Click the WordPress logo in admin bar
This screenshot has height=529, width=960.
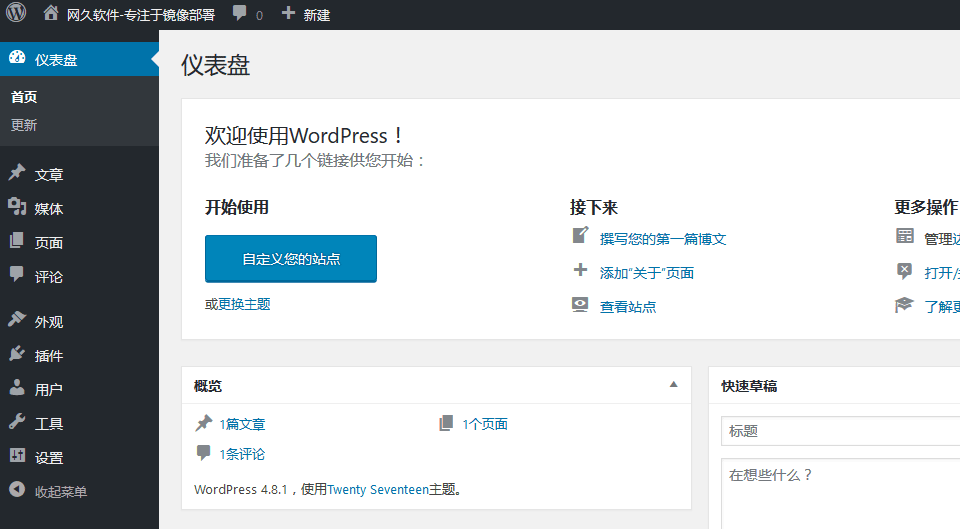tap(16, 14)
